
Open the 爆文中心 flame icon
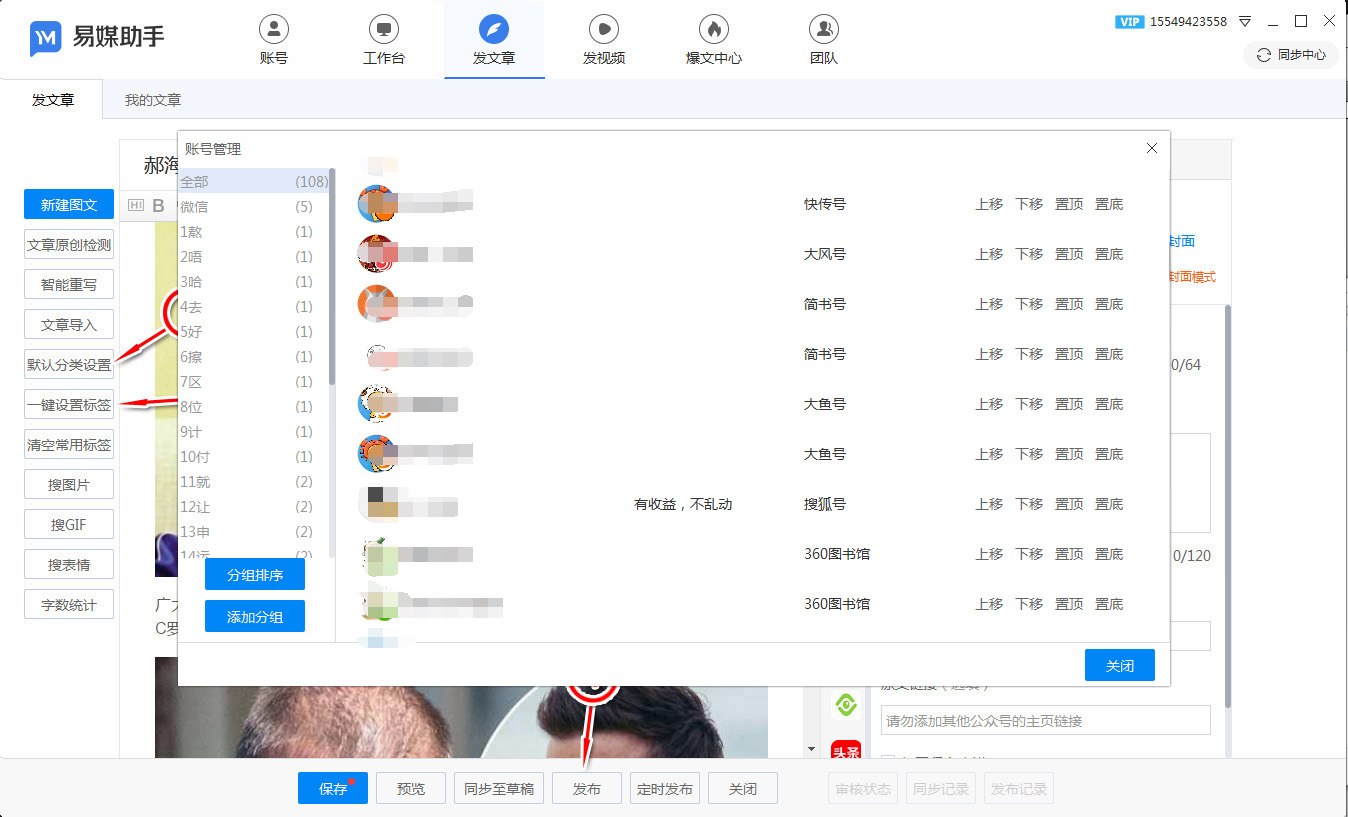click(713, 29)
